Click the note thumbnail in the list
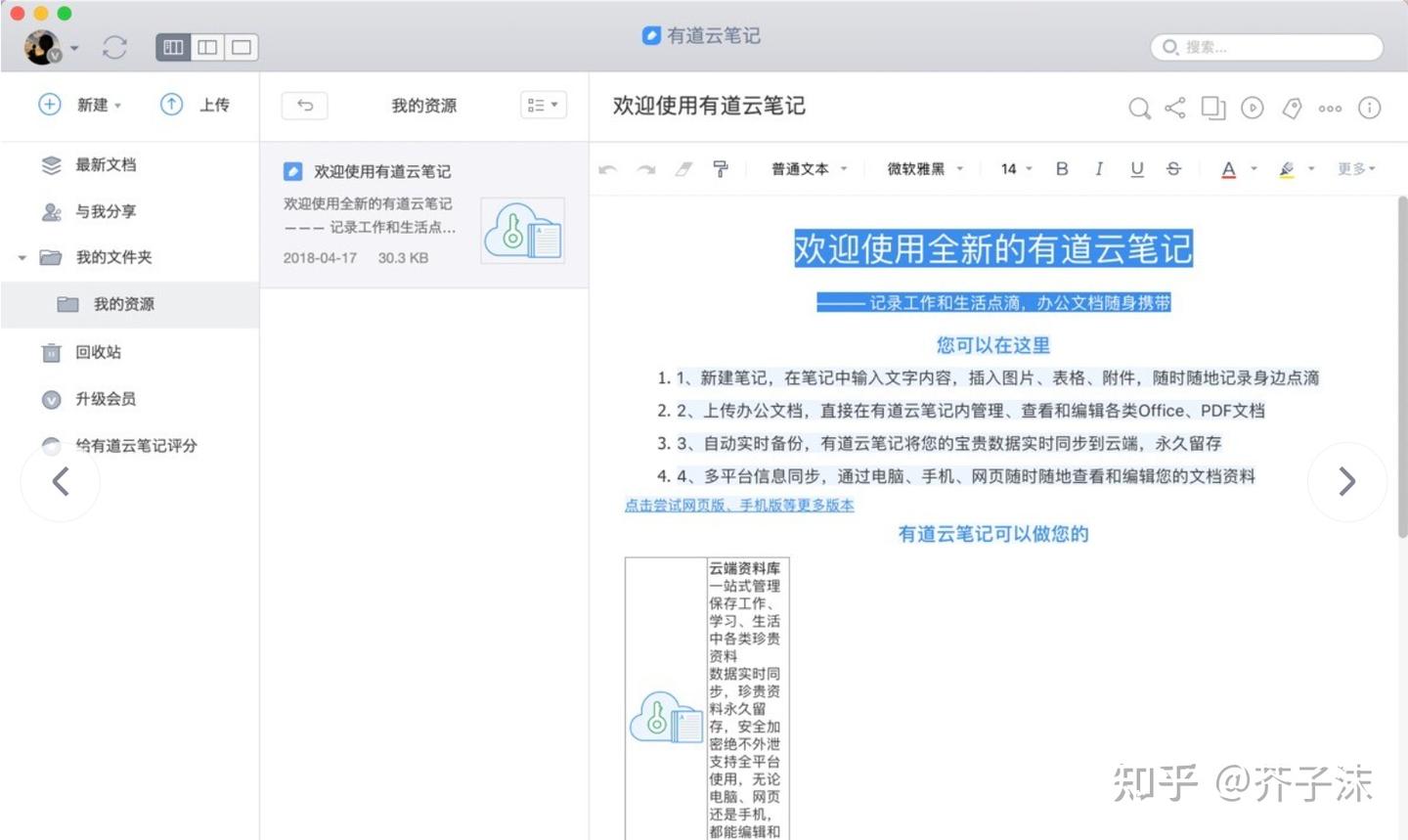This screenshot has width=1408, height=840. 523,230
